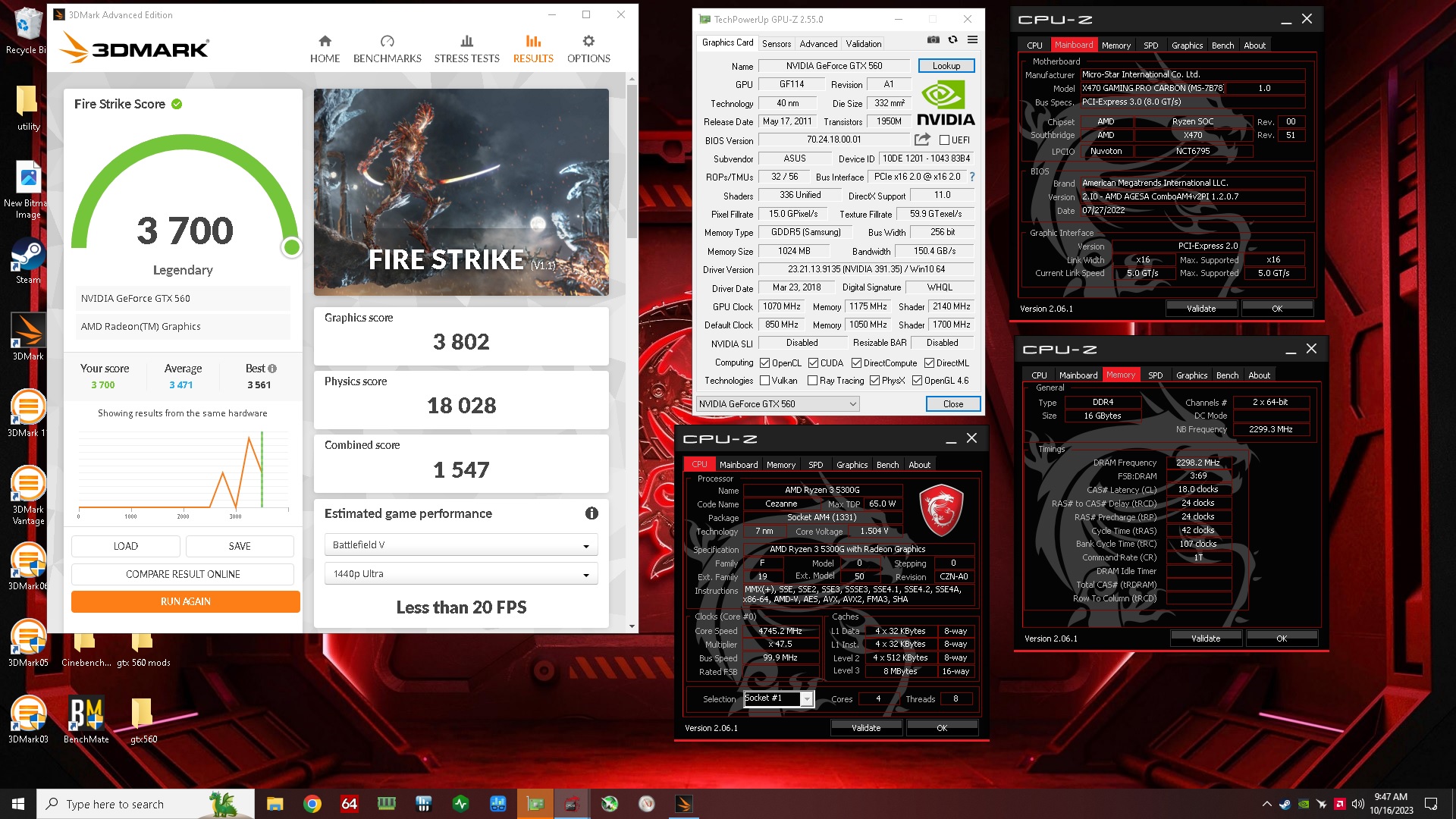Switch to the Advanced tab in GPU-Z
This screenshot has height=819, width=1456.
tap(818, 44)
